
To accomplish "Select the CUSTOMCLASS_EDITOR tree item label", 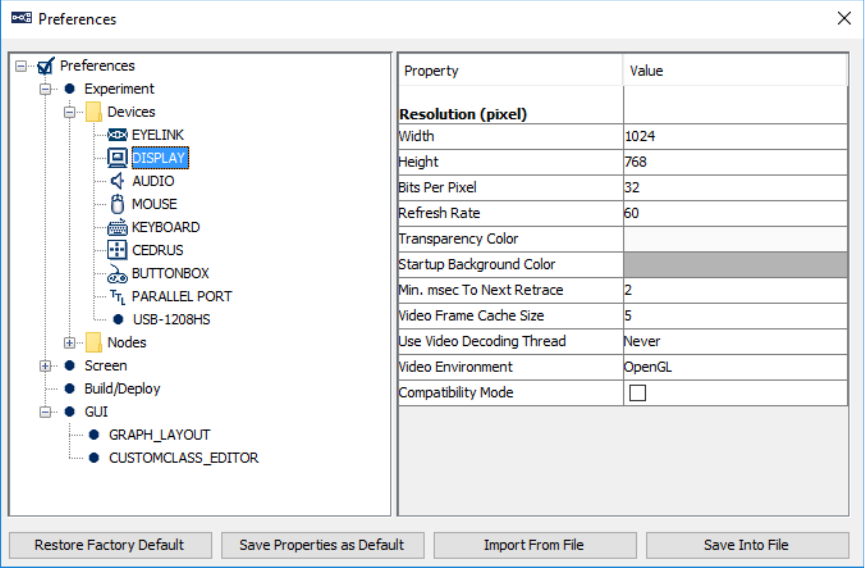I will pyautogui.click(x=184, y=458).
